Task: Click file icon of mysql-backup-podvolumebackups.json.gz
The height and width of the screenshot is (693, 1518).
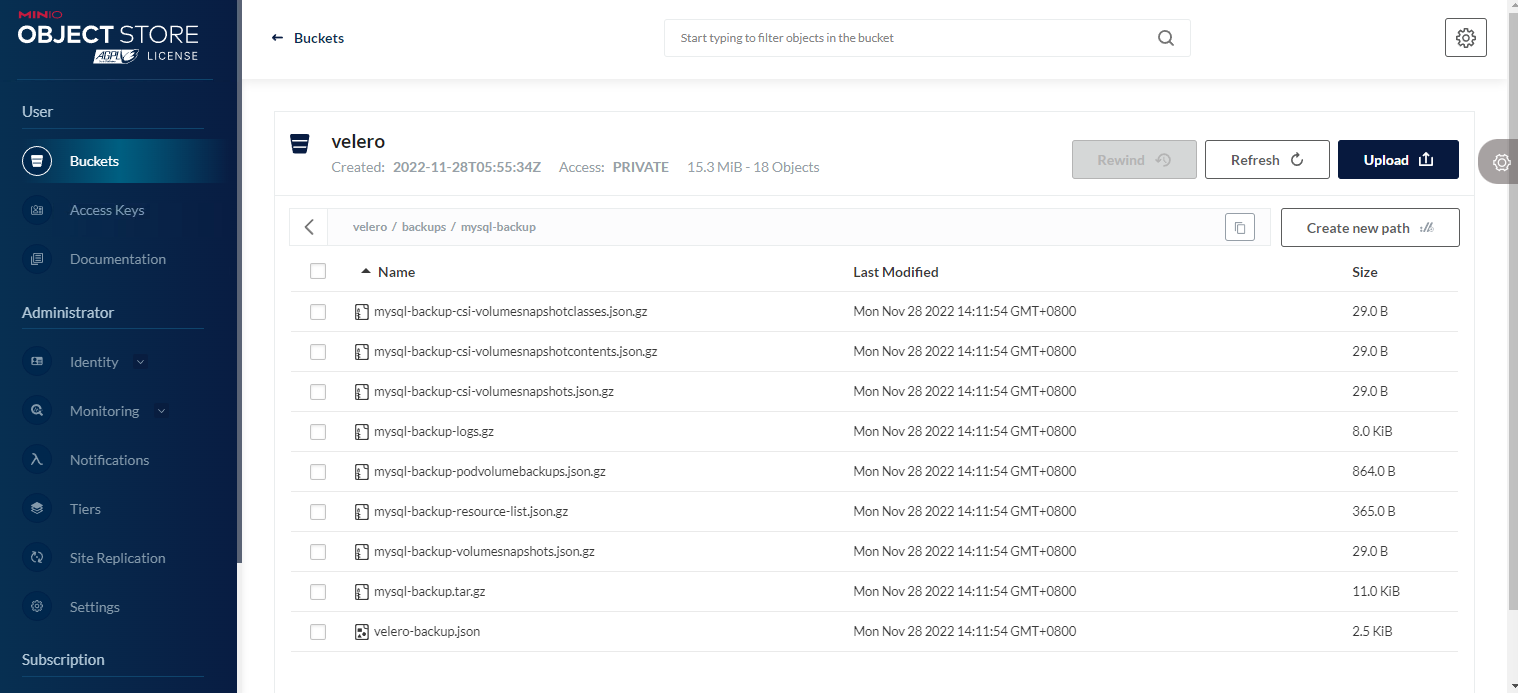Action: pyautogui.click(x=362, y=472)
